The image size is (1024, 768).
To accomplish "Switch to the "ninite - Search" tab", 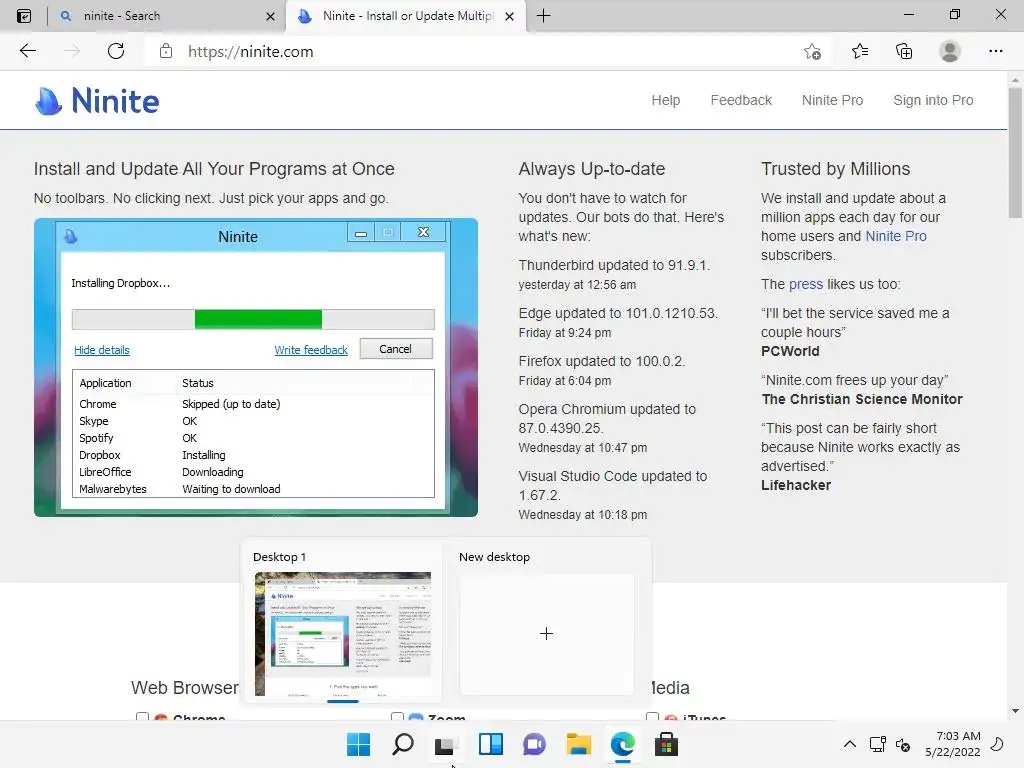I will click(167, 16).
